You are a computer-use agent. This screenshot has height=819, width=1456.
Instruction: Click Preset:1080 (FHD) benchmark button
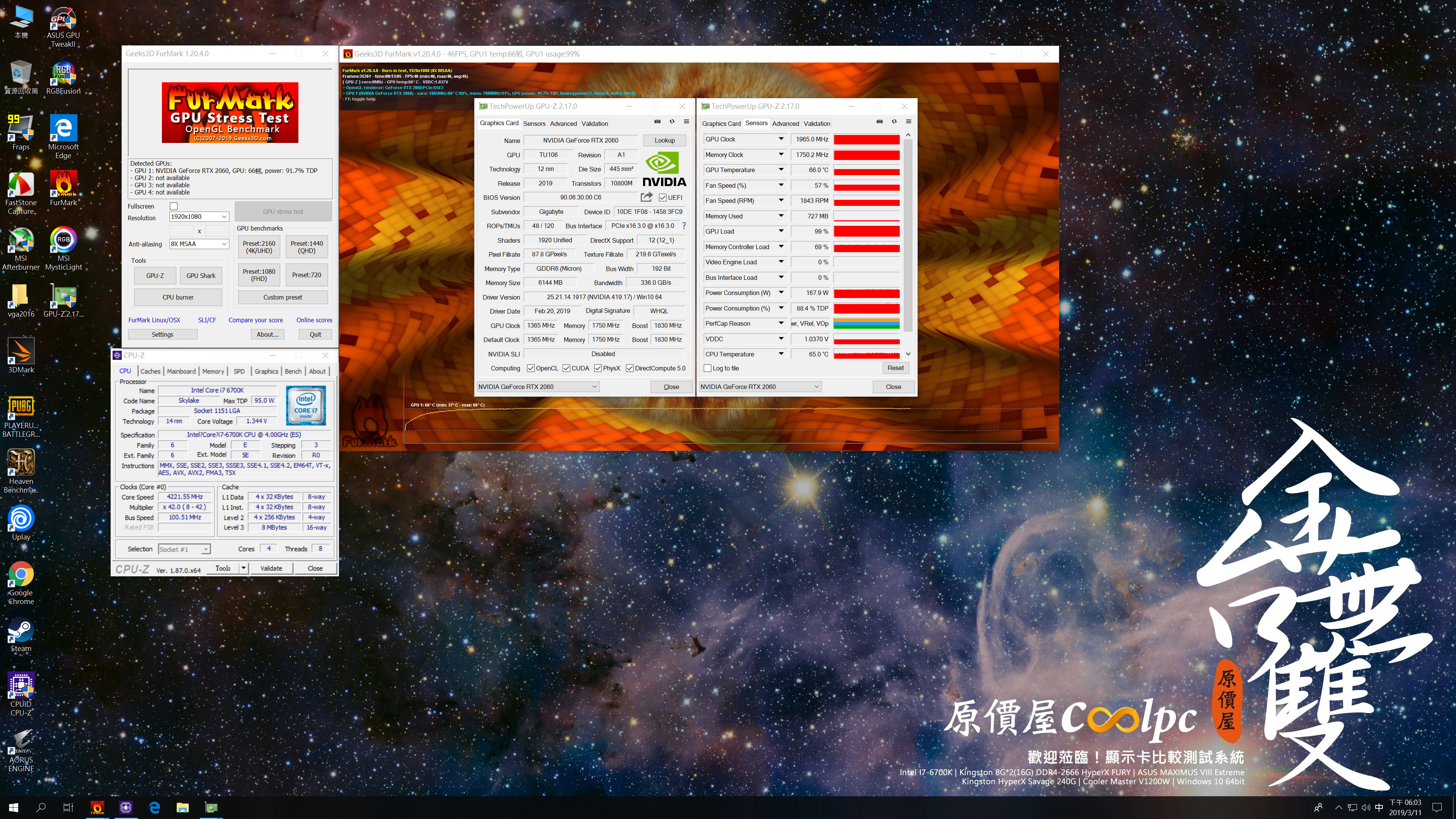[259, 275]
